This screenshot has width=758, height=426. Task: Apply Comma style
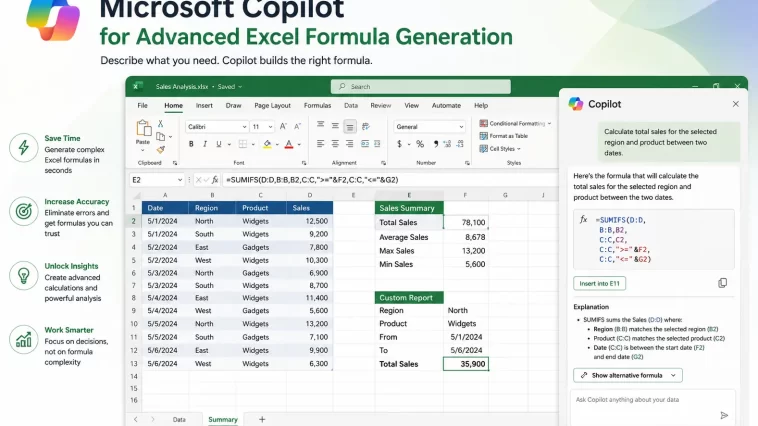pos(436,144)
